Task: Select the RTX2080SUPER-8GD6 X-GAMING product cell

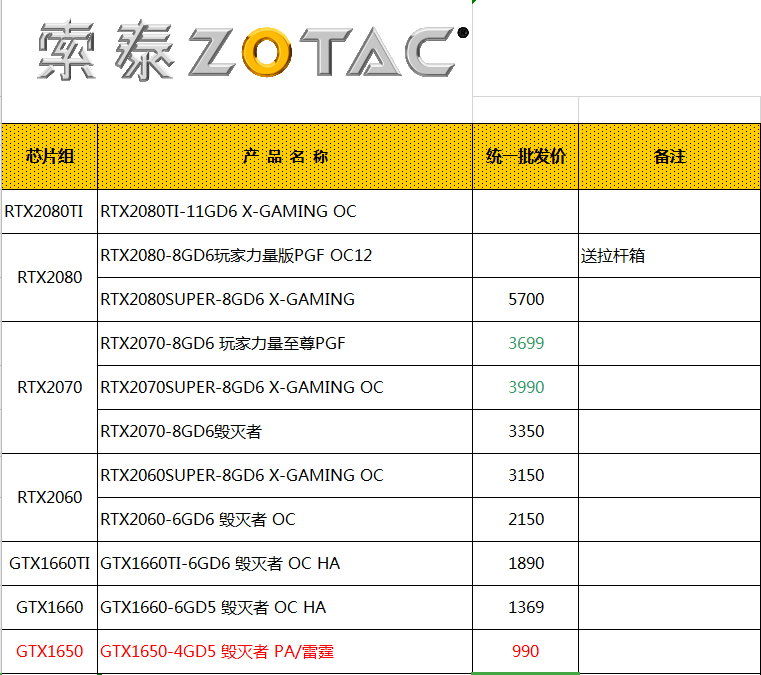Action: (x=285, y=299)
